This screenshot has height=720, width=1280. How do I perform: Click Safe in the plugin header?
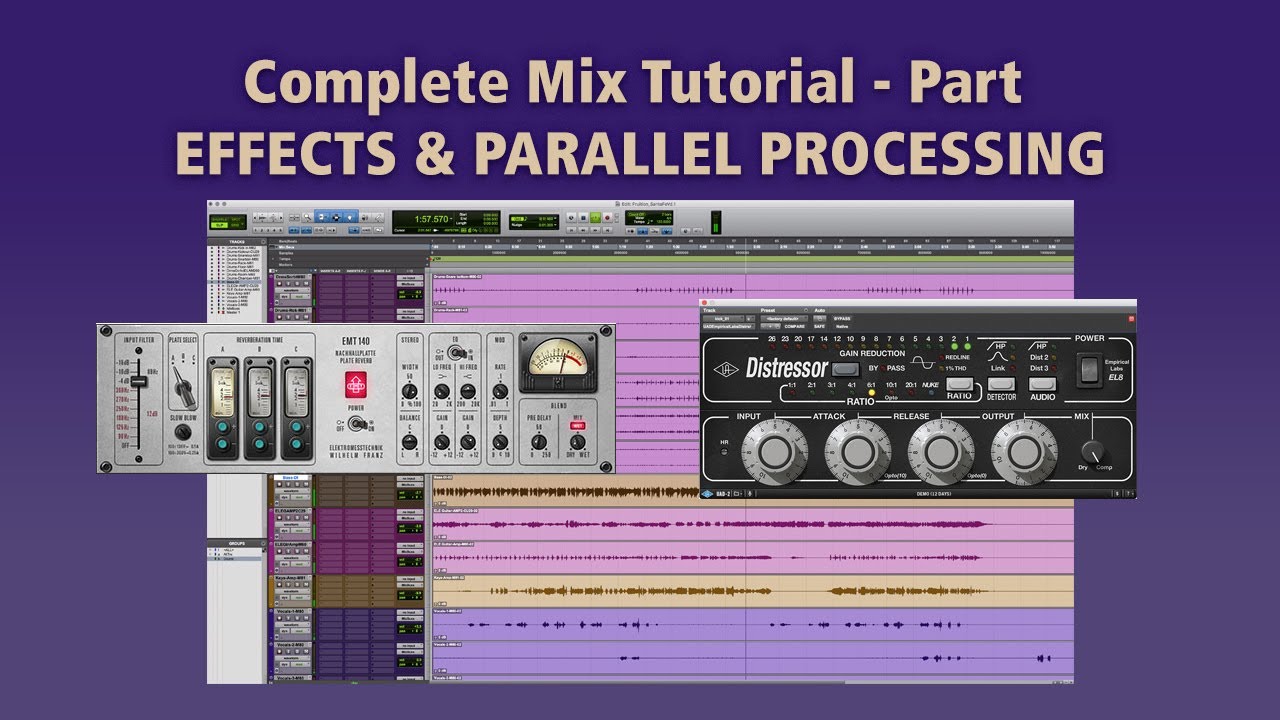point(819,326)
